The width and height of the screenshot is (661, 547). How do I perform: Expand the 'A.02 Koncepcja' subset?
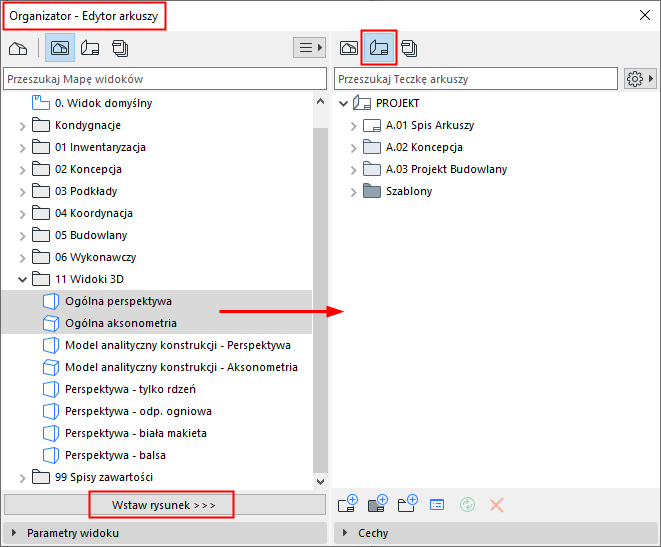tap(353, 147)
